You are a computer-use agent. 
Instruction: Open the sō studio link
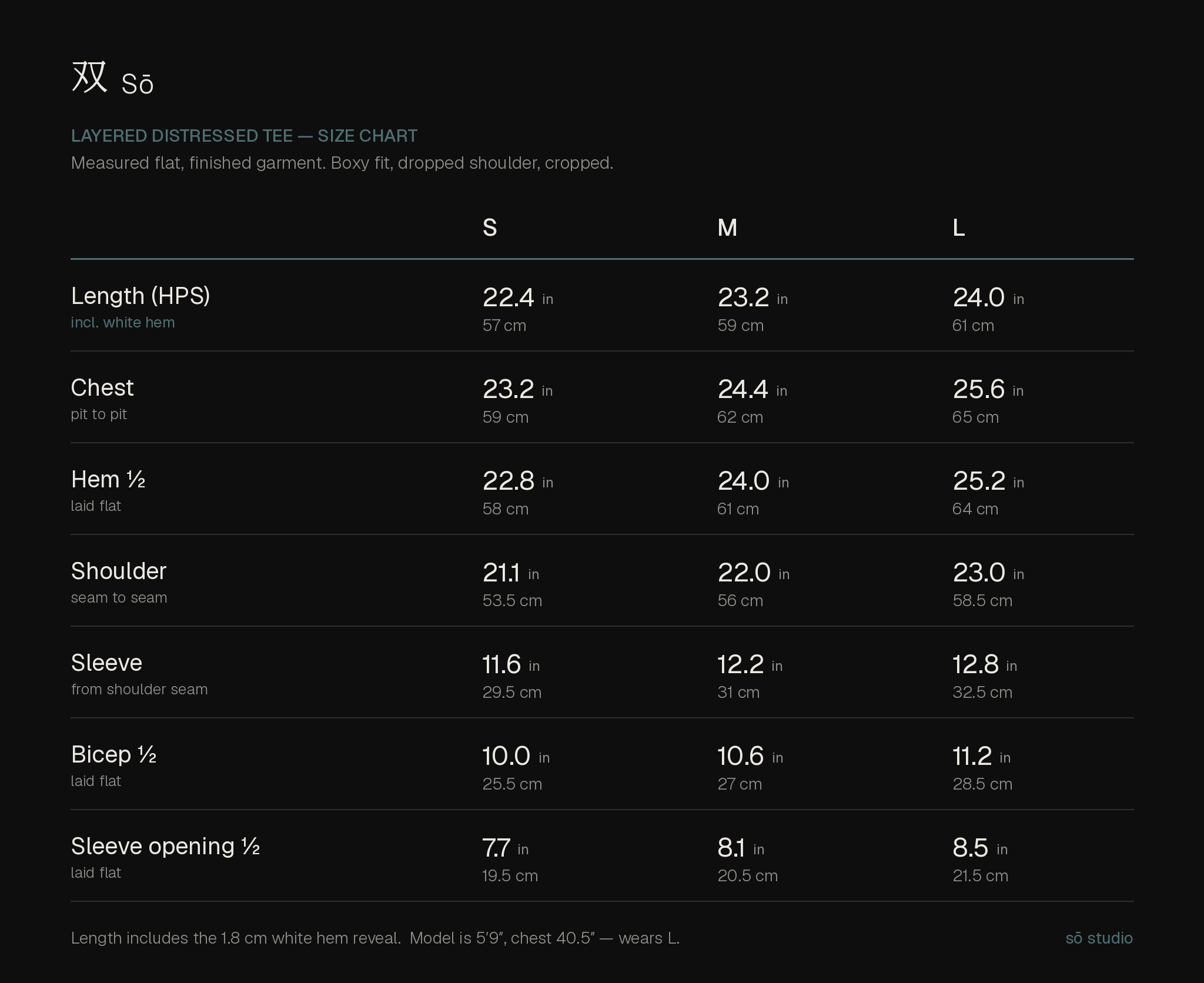click(1099, 938)
